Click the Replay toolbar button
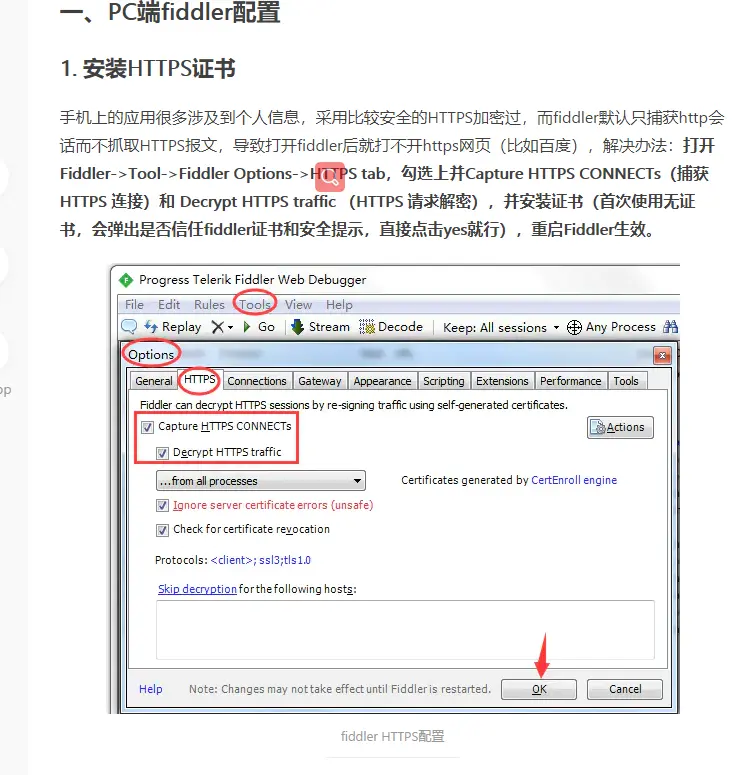Screen dimensions: 756x775 tap(172, 327)
